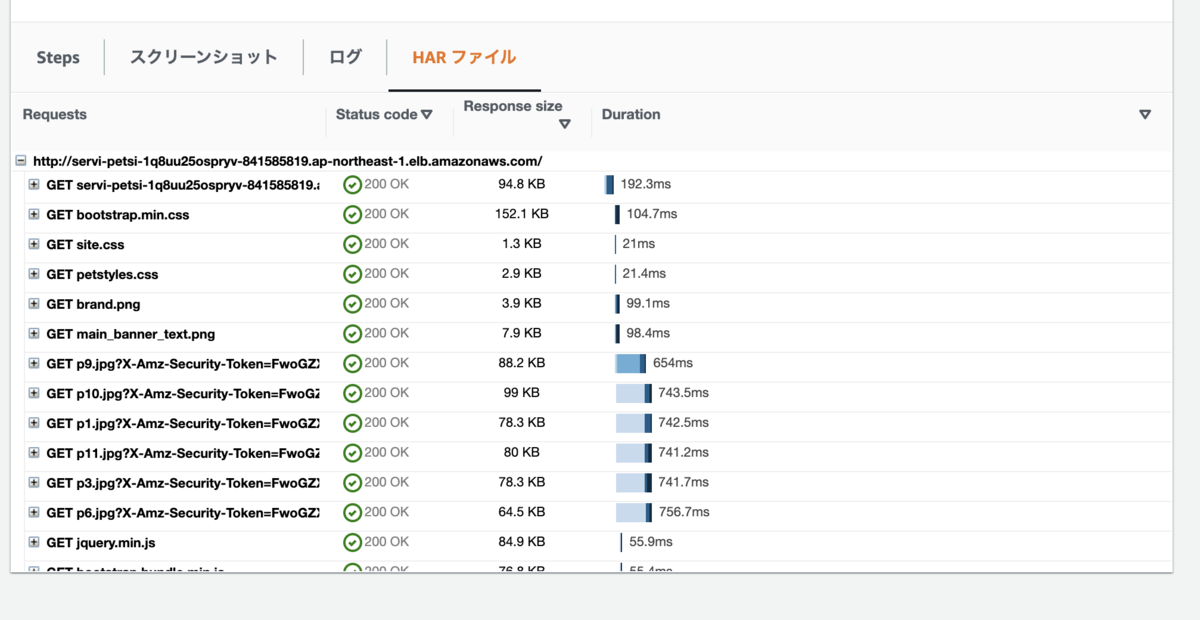1200x620 pixels.
Task: Expand the GET p6.jpg request
Action: click(x=34, y=513)
